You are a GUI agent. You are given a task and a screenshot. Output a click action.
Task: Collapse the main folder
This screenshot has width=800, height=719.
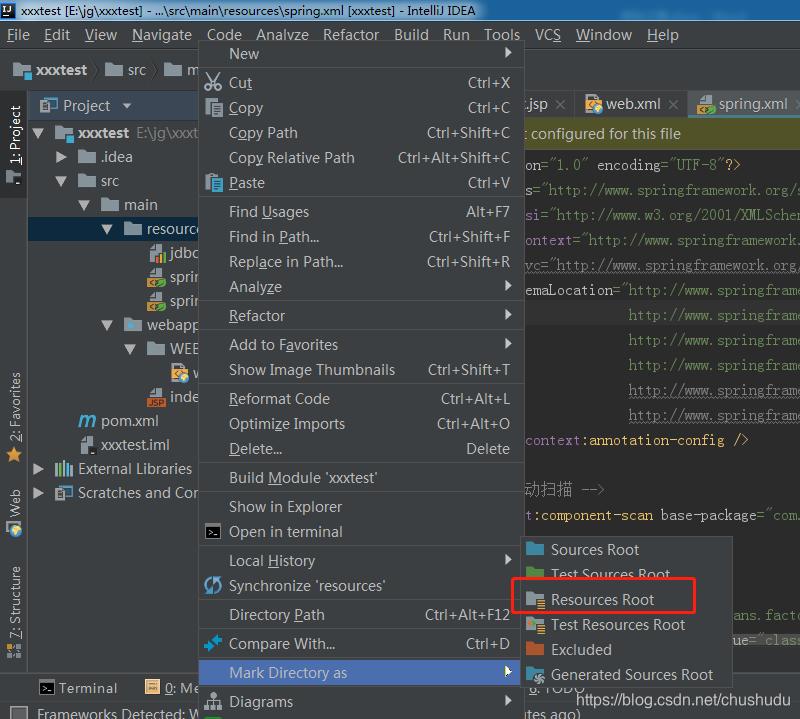pos(84,205)
